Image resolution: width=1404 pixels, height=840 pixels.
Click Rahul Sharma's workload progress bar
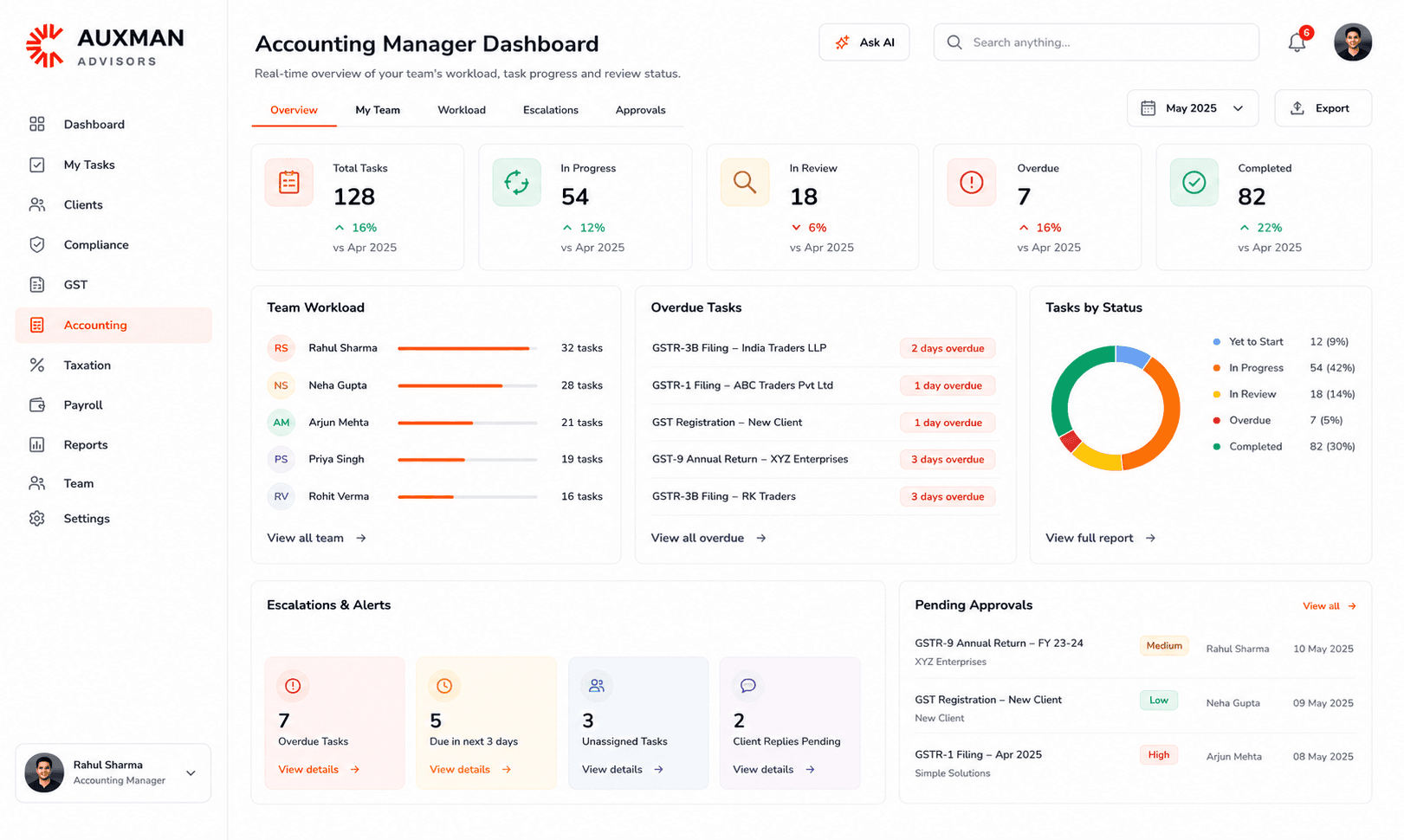click(468, 348)
